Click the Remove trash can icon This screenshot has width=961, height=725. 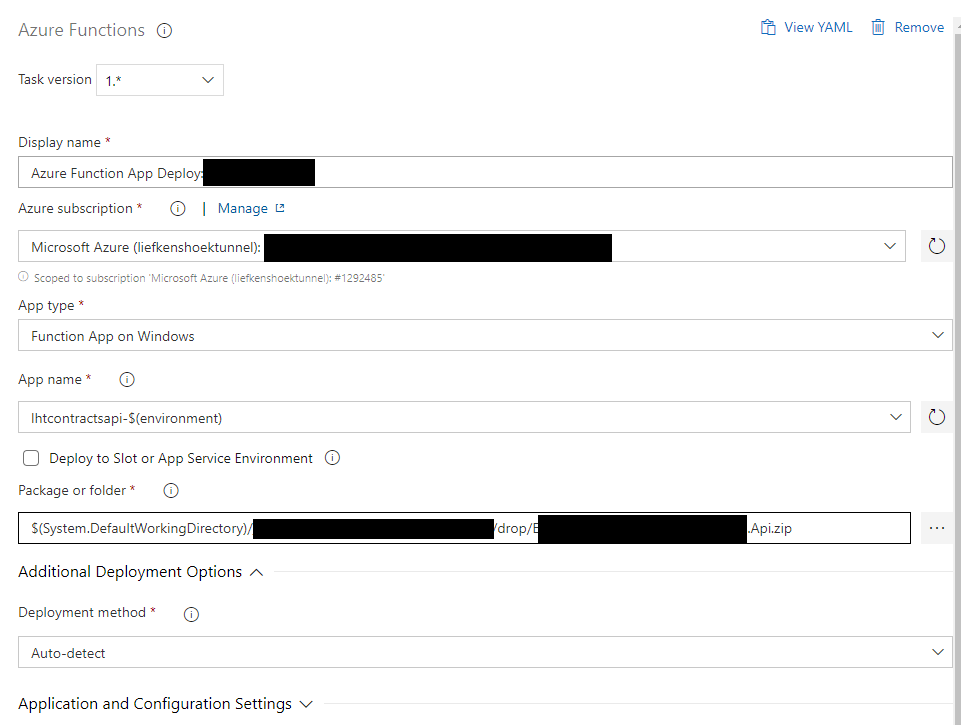(x=878, y=28)
